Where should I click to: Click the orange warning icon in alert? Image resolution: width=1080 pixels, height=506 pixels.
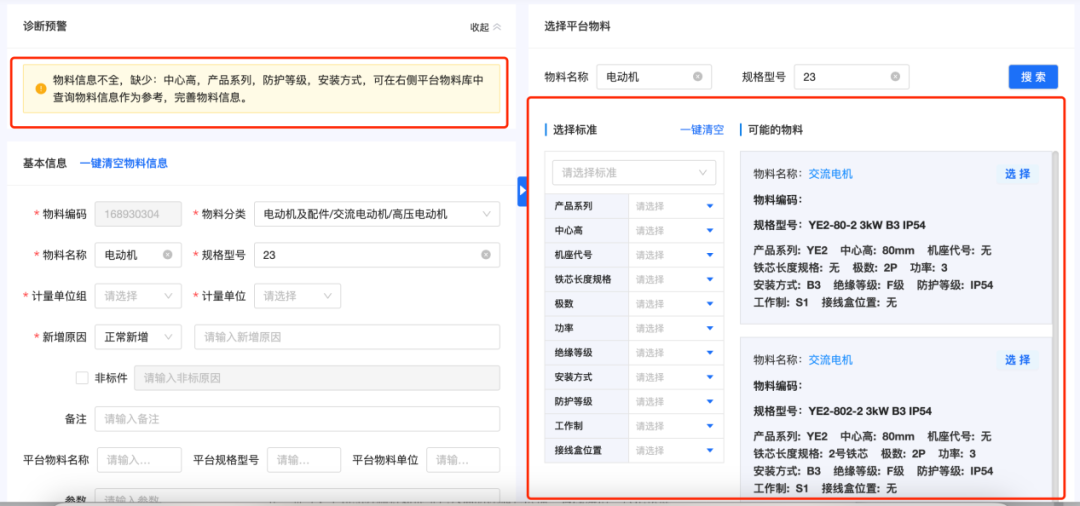(x=41, y=89)
